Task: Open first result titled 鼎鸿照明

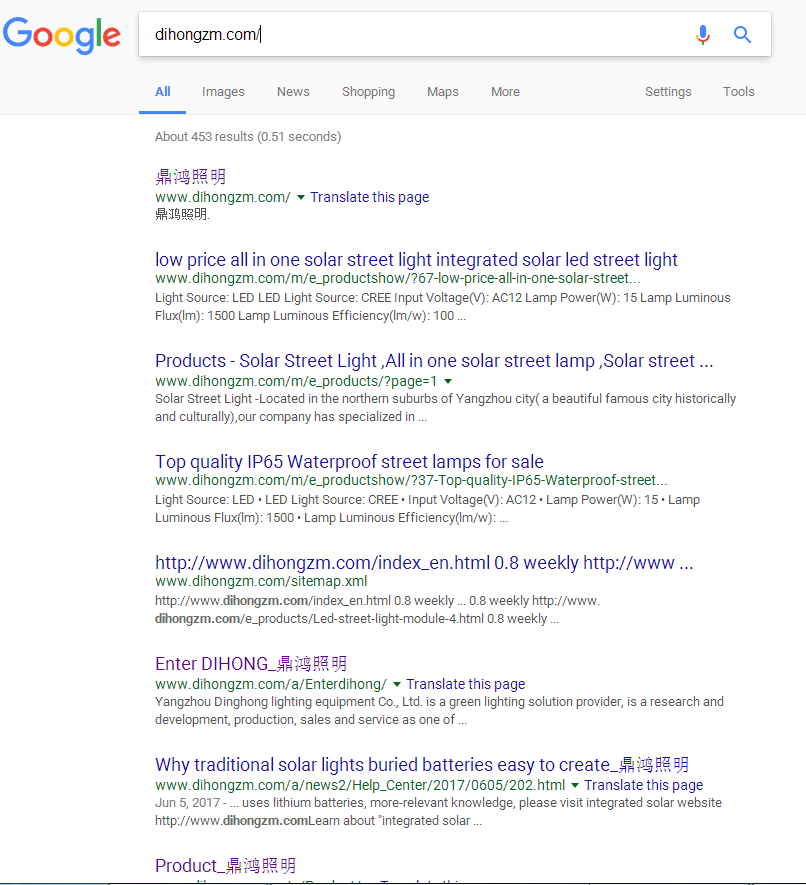Action: [x=191, y=177]
